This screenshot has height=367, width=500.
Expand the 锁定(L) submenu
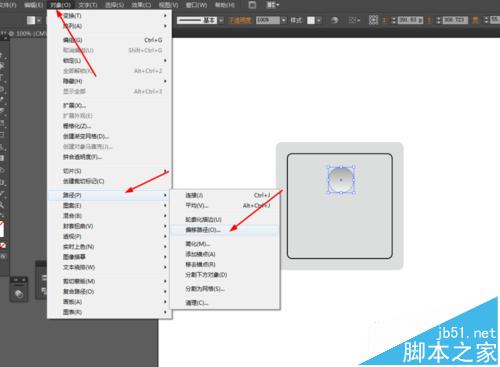click(110, 61)
